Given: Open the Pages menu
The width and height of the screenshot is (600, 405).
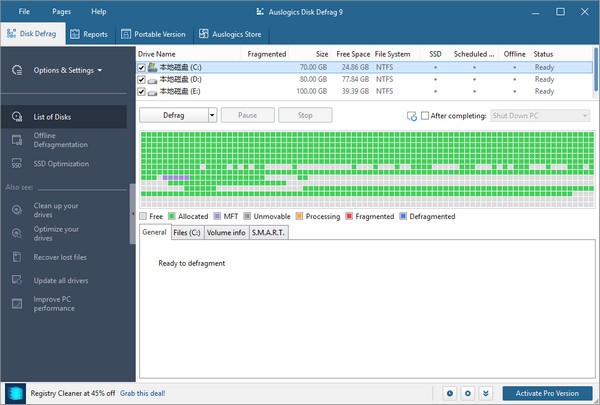Looking at the screenshot, I should coord(62,11).
